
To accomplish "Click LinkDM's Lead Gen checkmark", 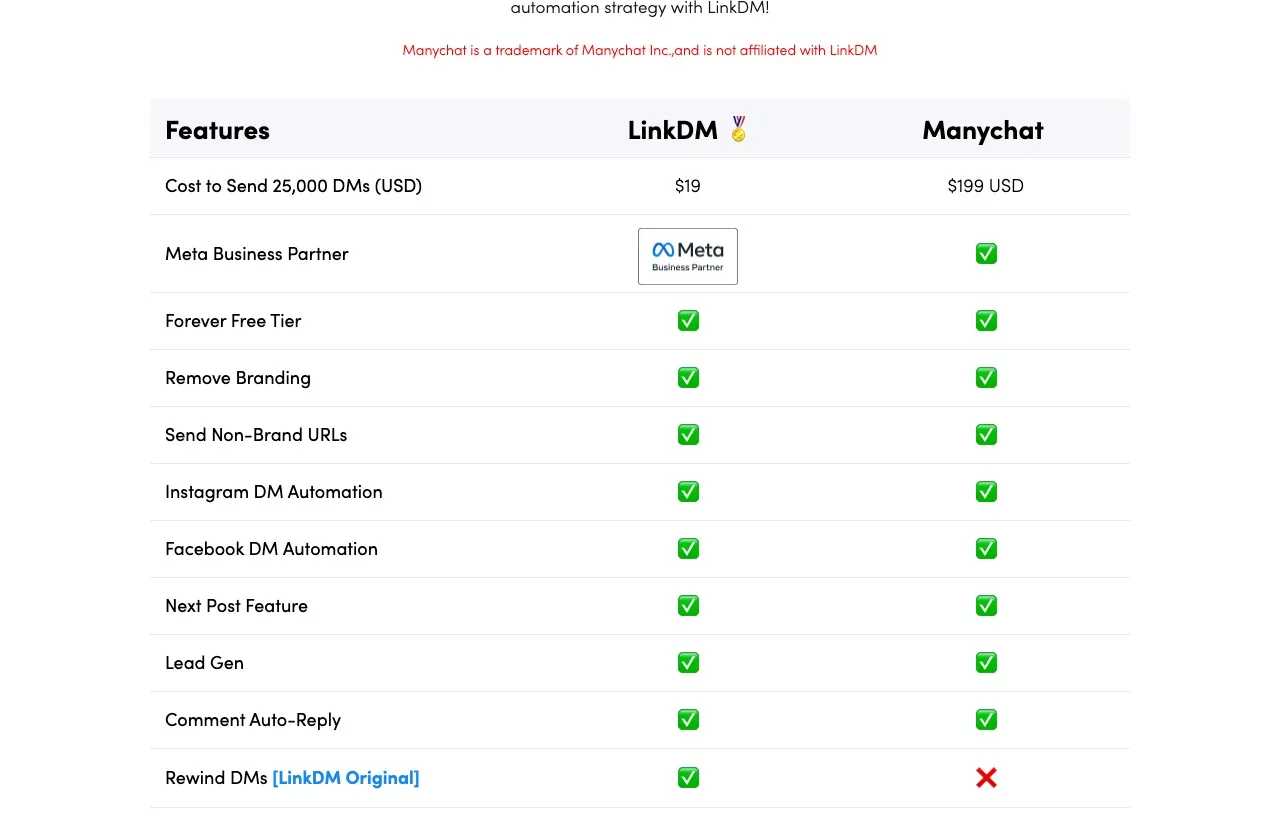I will click(x=688, y=663).
